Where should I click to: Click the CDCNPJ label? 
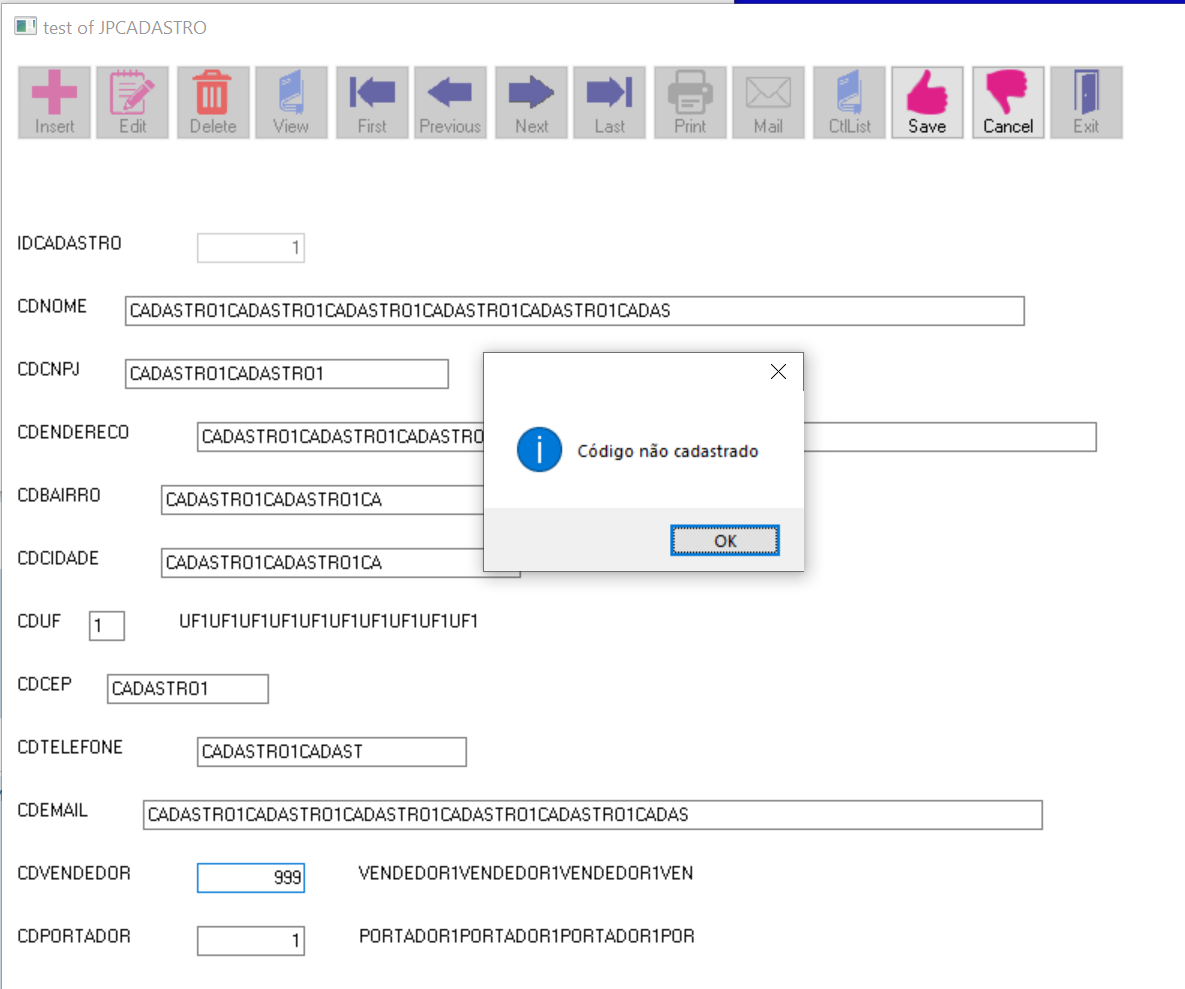coord(48,369)
